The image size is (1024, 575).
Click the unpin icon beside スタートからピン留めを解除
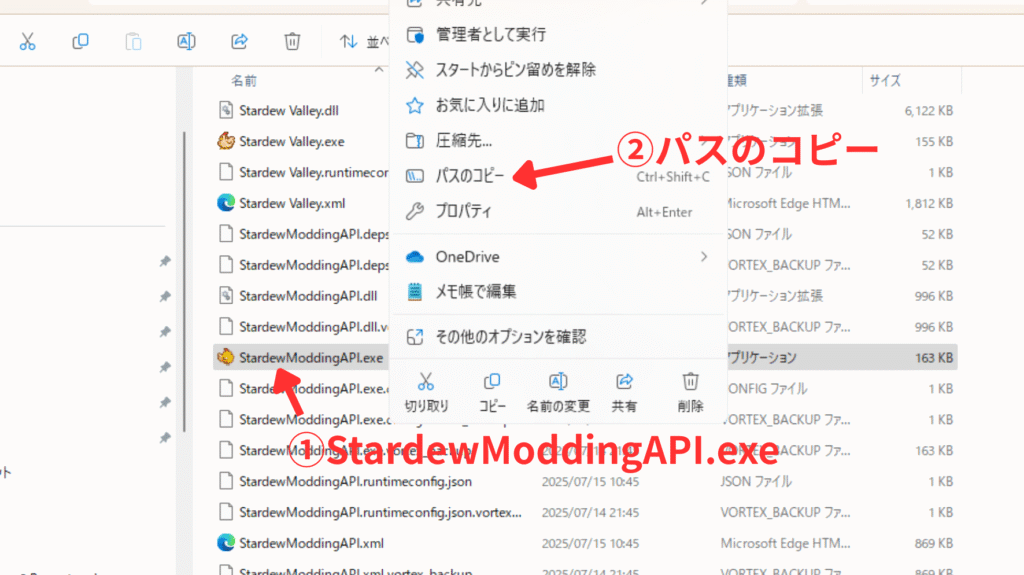pyautogui.click(x=415, y=70)
